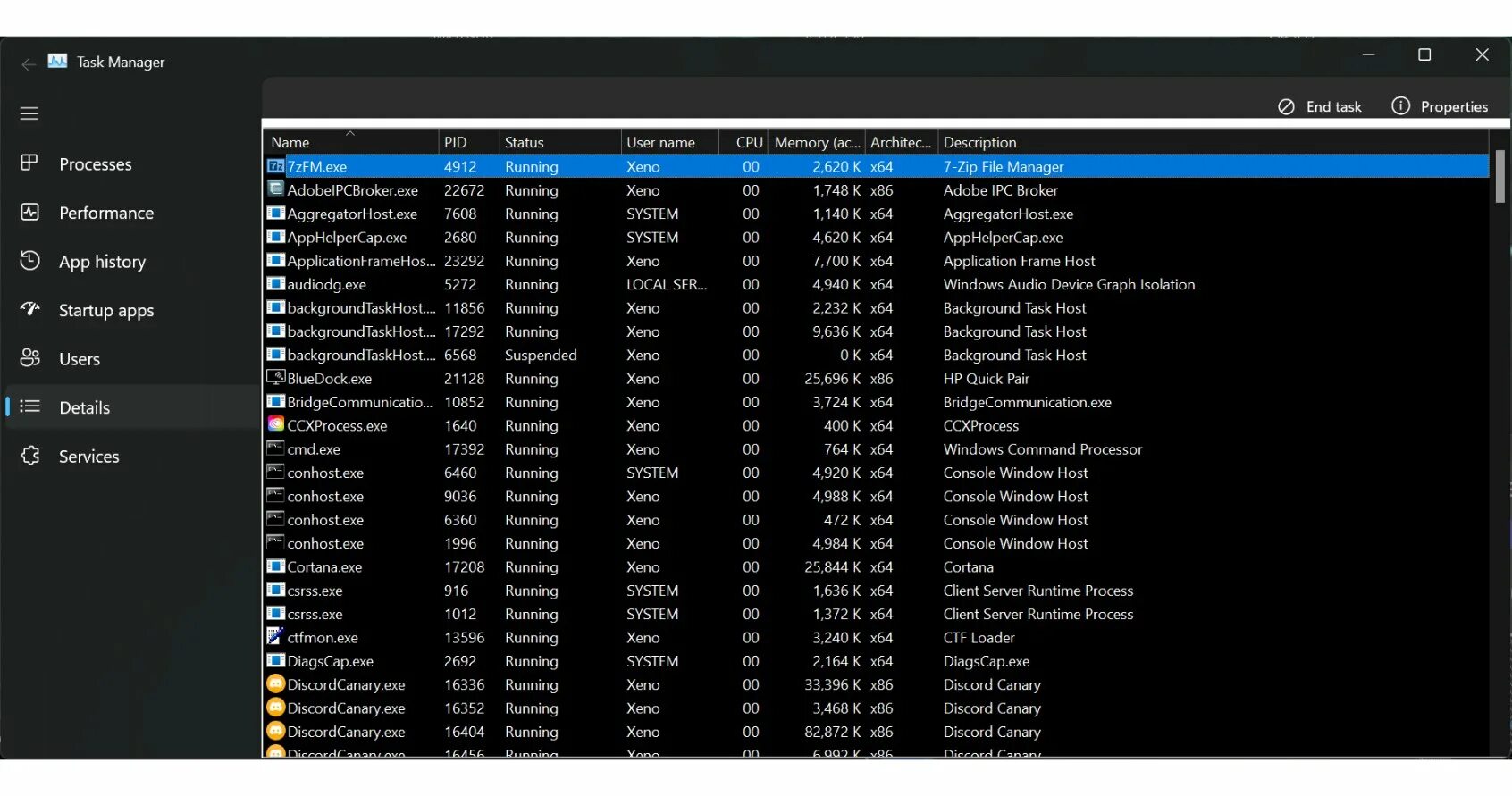The width and height of the screenshot is (1512, 796).
Task: Sort by the Memory column header
Action: [x=817, y=142]
